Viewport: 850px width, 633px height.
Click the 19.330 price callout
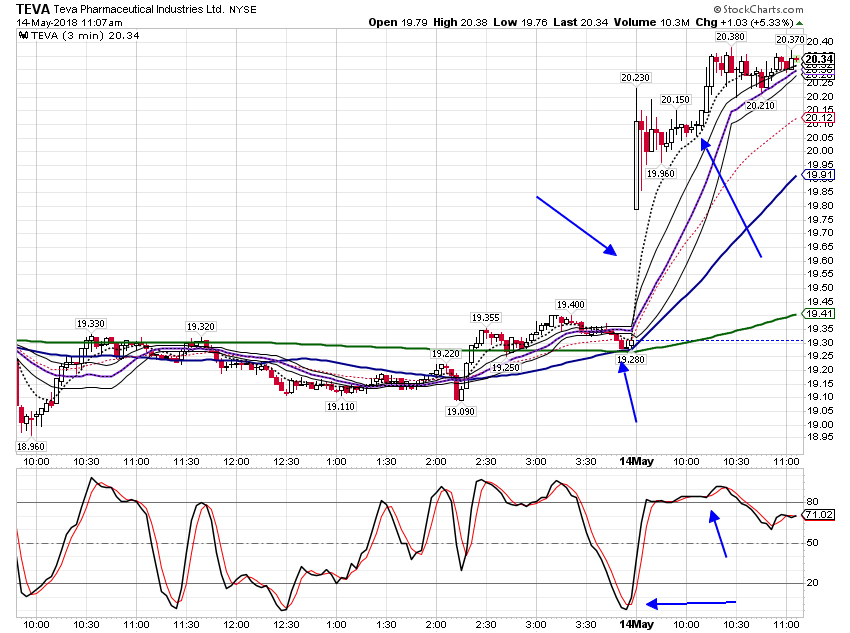click(91, 324)
